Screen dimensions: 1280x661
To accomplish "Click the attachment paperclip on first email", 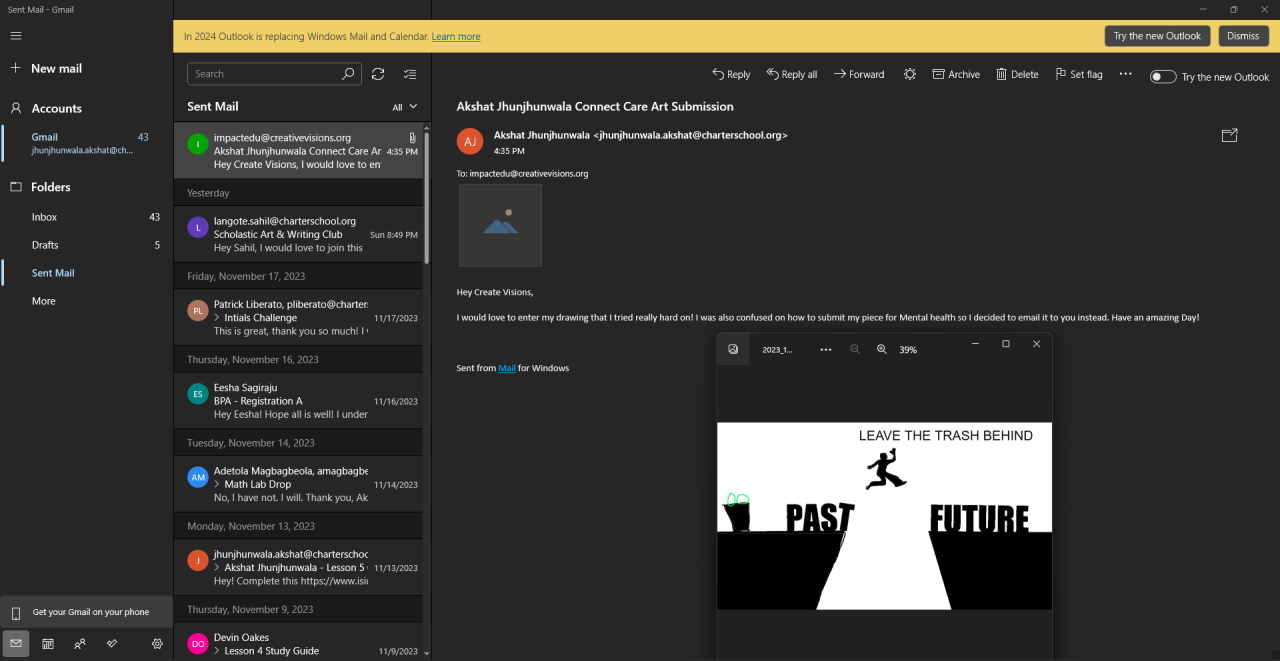I will [x=412, y=138].
